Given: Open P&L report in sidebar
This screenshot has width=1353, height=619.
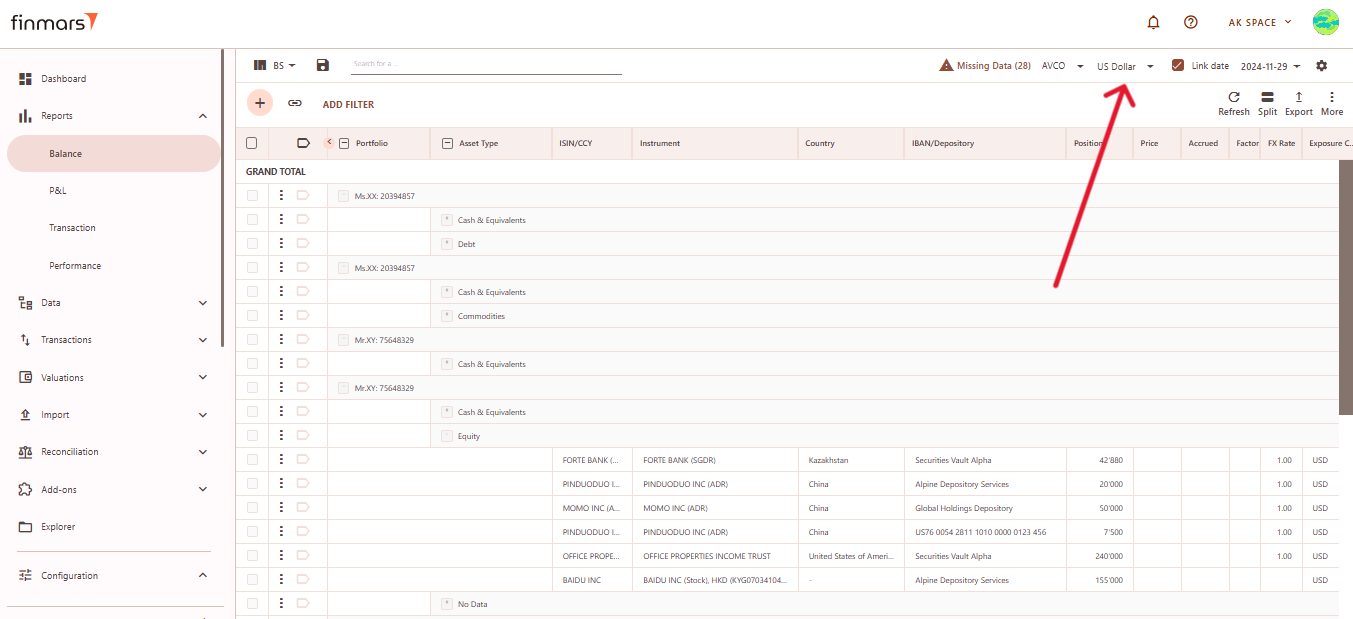Looking at the screenshot, I should pyautogui.click(x=58, y=191).
